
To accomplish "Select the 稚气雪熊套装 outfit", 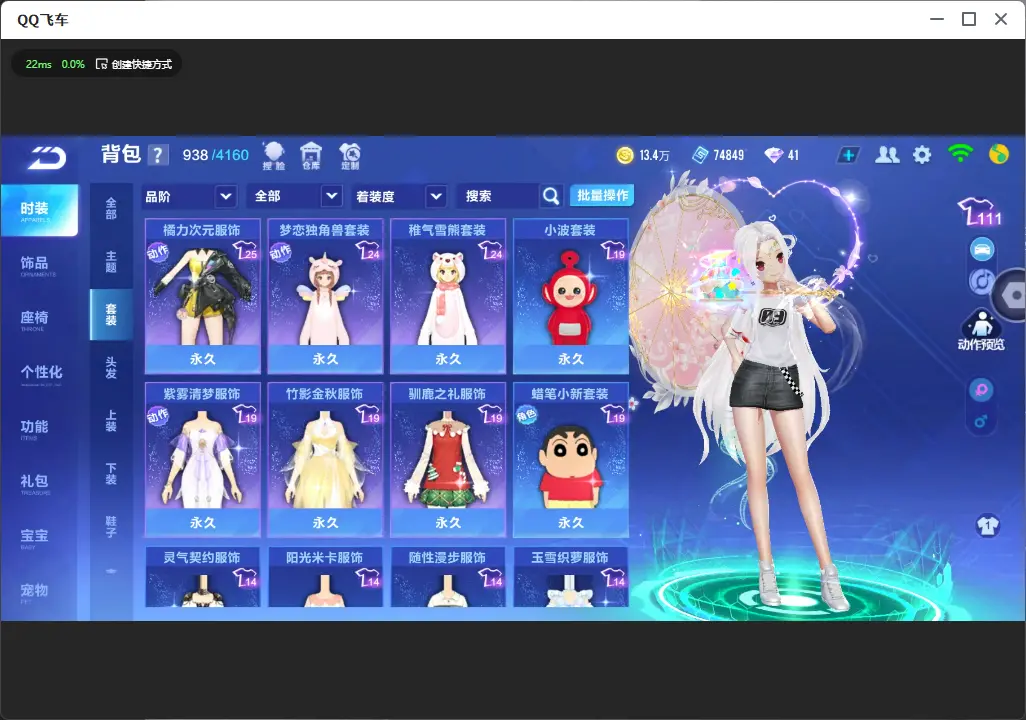I will coord(448,296).
